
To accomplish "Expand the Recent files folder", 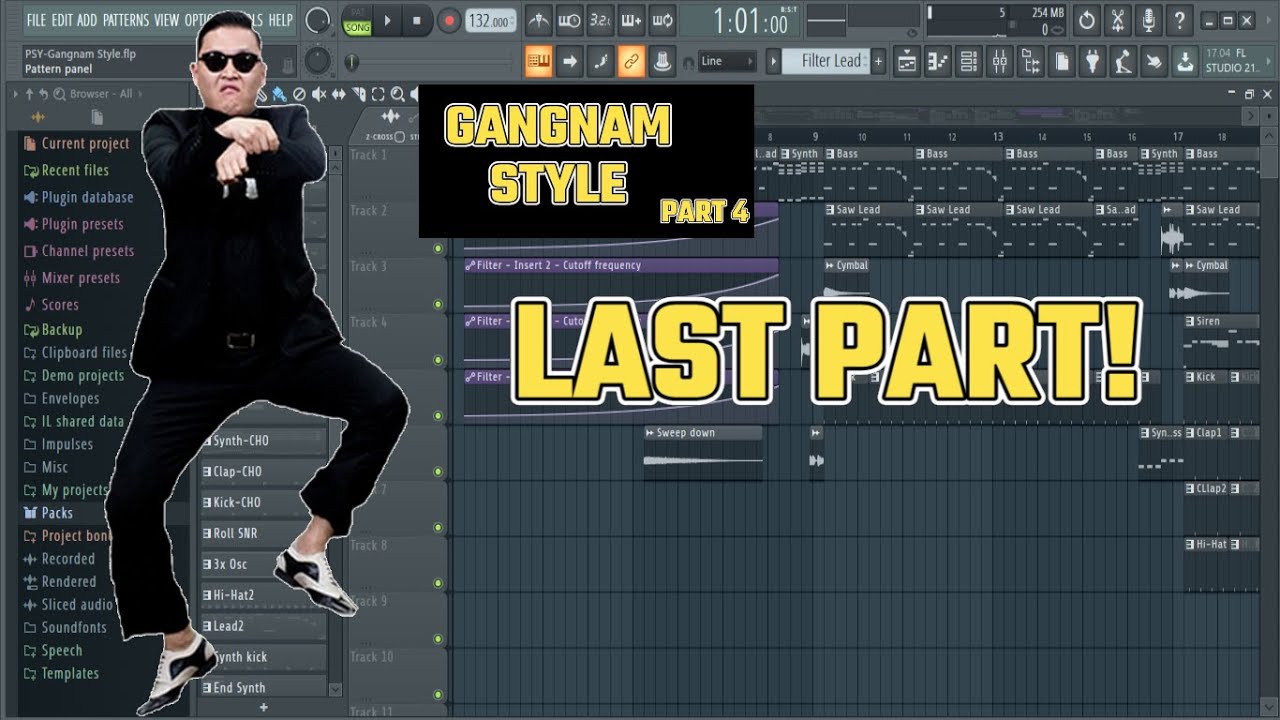I will [66, 170].
